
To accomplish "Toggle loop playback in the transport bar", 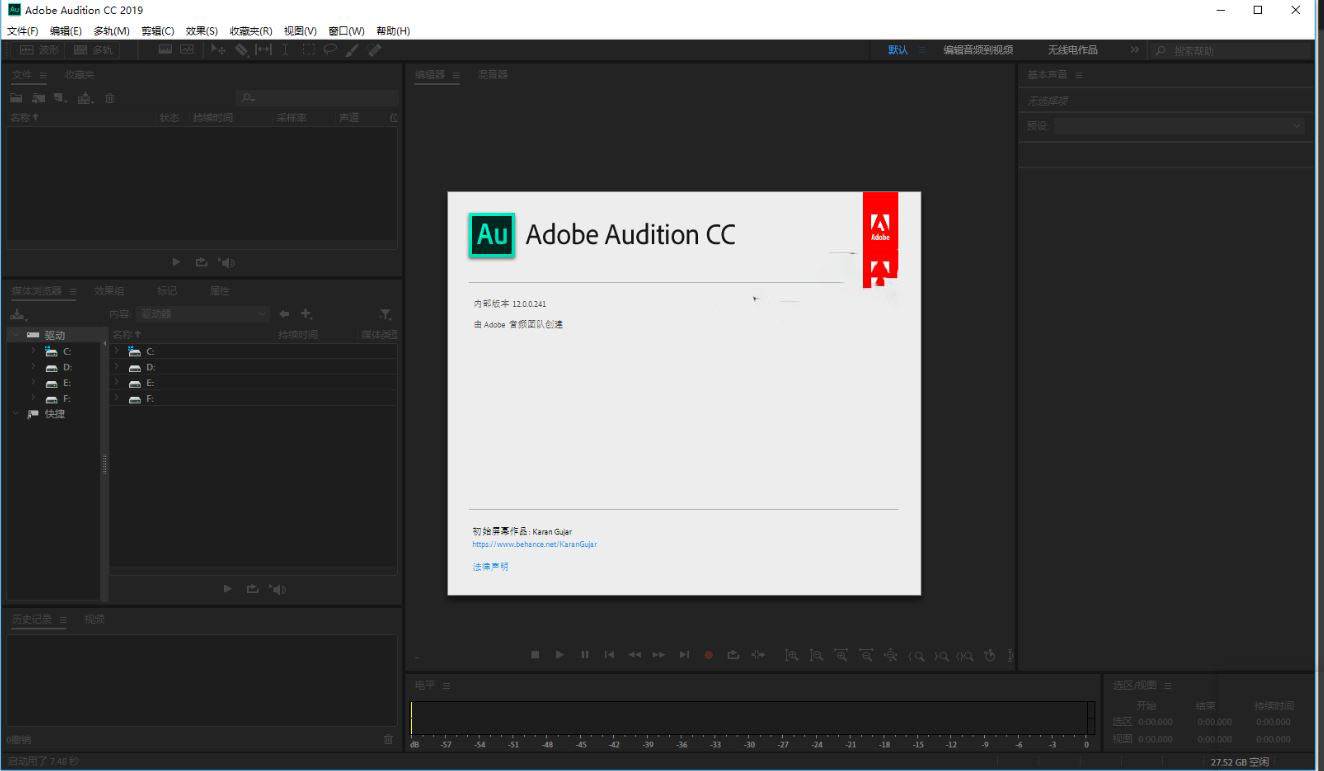I will click(x=733, y=655).
